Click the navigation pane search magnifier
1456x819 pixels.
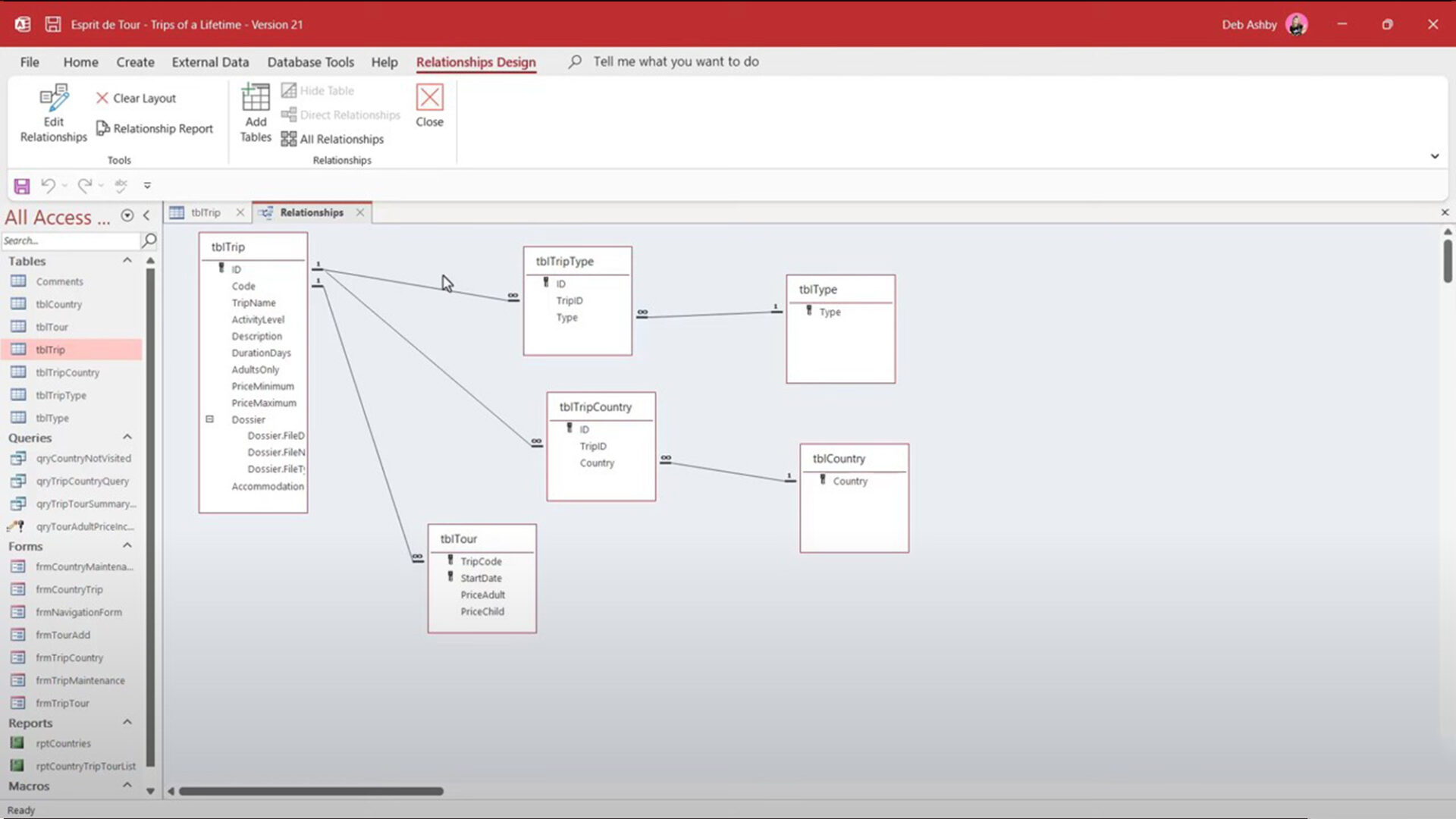[149, 240]
